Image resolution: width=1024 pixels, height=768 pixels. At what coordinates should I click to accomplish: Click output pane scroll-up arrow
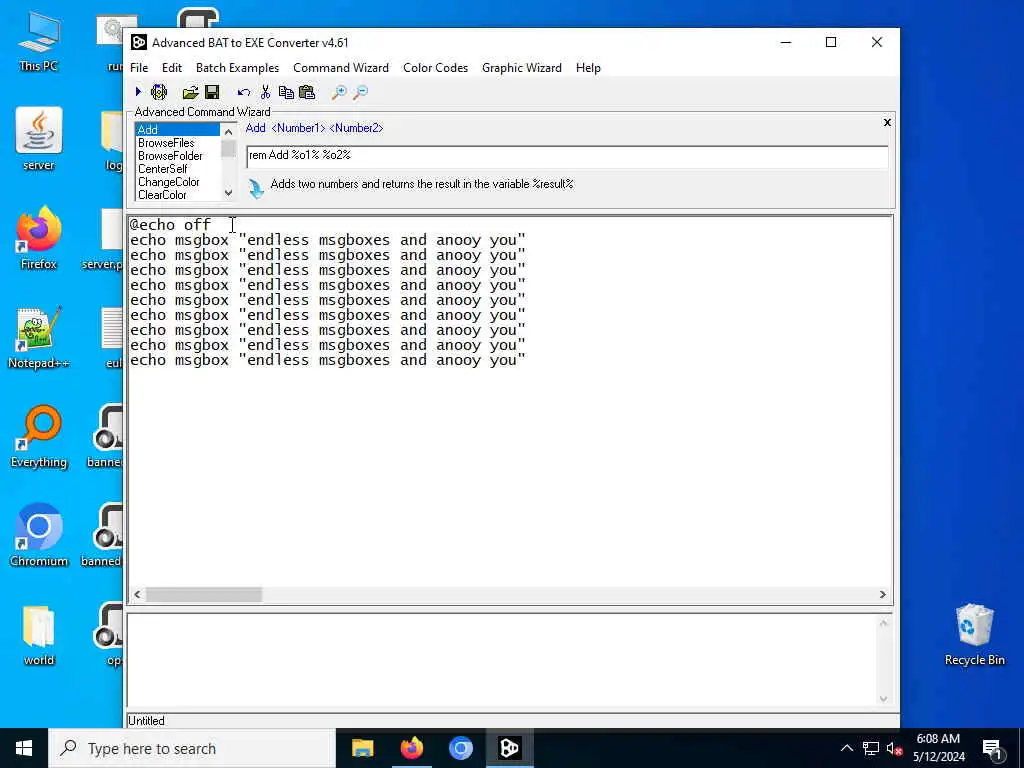[x=883, y=623]
